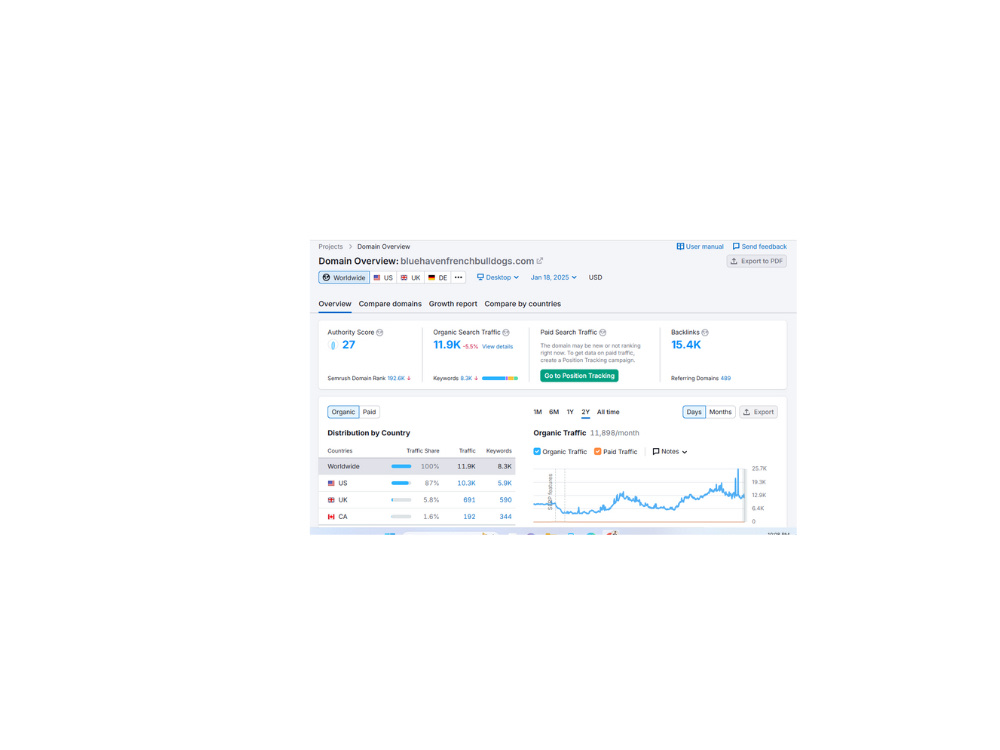
Task: Click Go to Position Tracking button
Action: pyautogui.click(x=579, y=376)
